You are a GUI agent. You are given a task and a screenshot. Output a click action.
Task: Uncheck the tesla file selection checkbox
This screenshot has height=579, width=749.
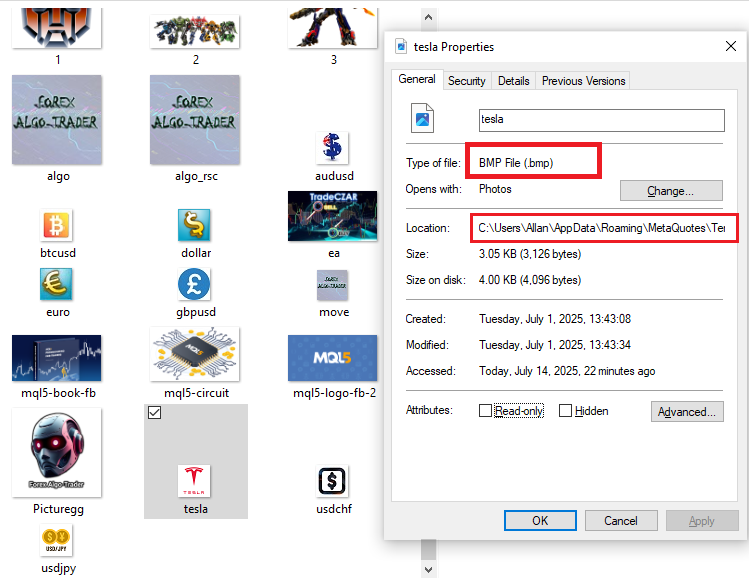tap(154, 412)
